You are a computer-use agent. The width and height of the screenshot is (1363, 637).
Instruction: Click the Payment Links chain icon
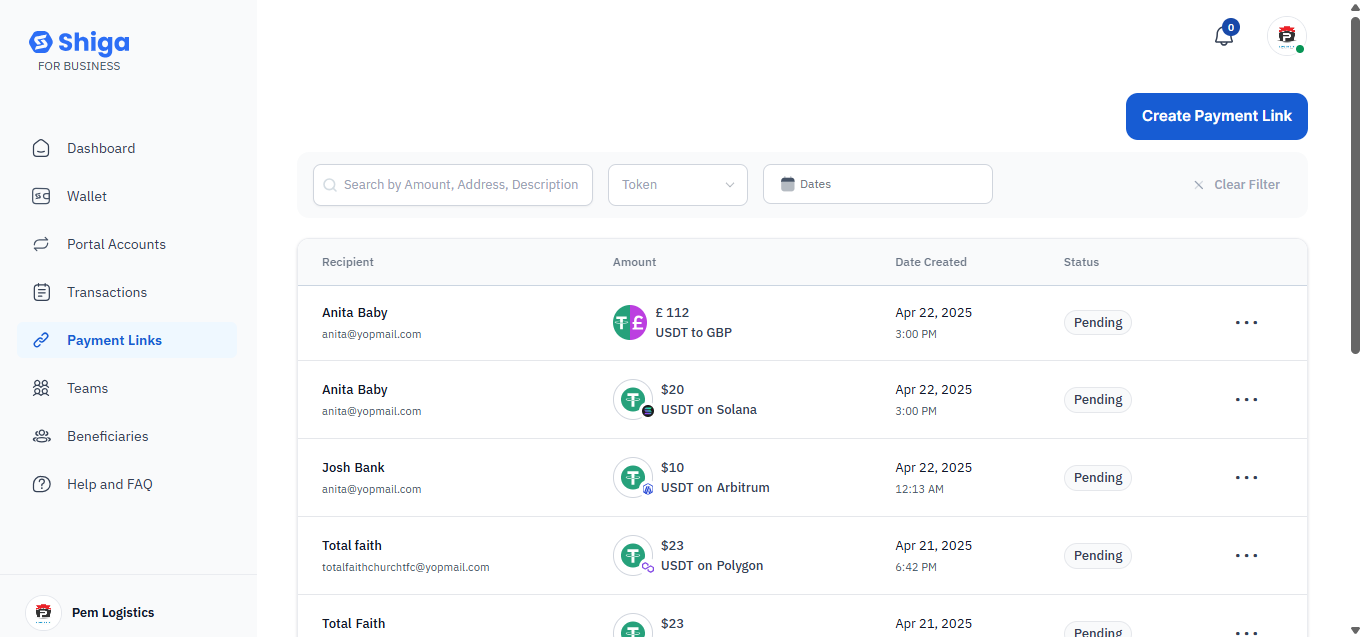[41, 340]
